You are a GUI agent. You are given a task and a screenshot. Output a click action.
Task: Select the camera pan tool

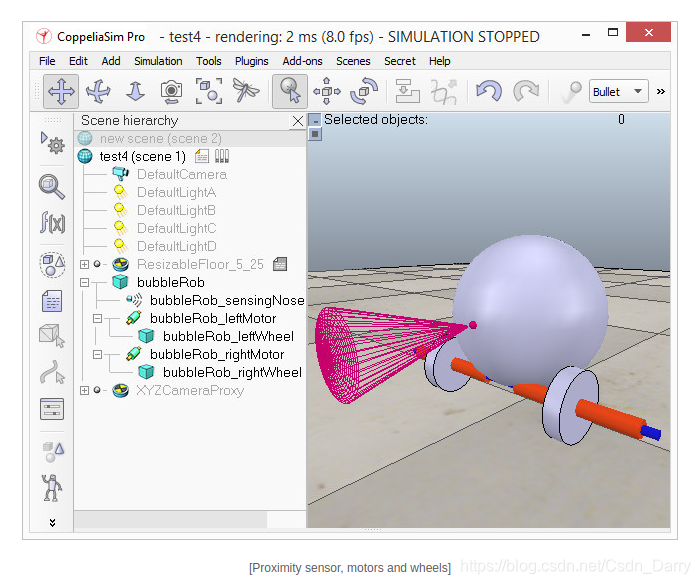pos(61,92)
